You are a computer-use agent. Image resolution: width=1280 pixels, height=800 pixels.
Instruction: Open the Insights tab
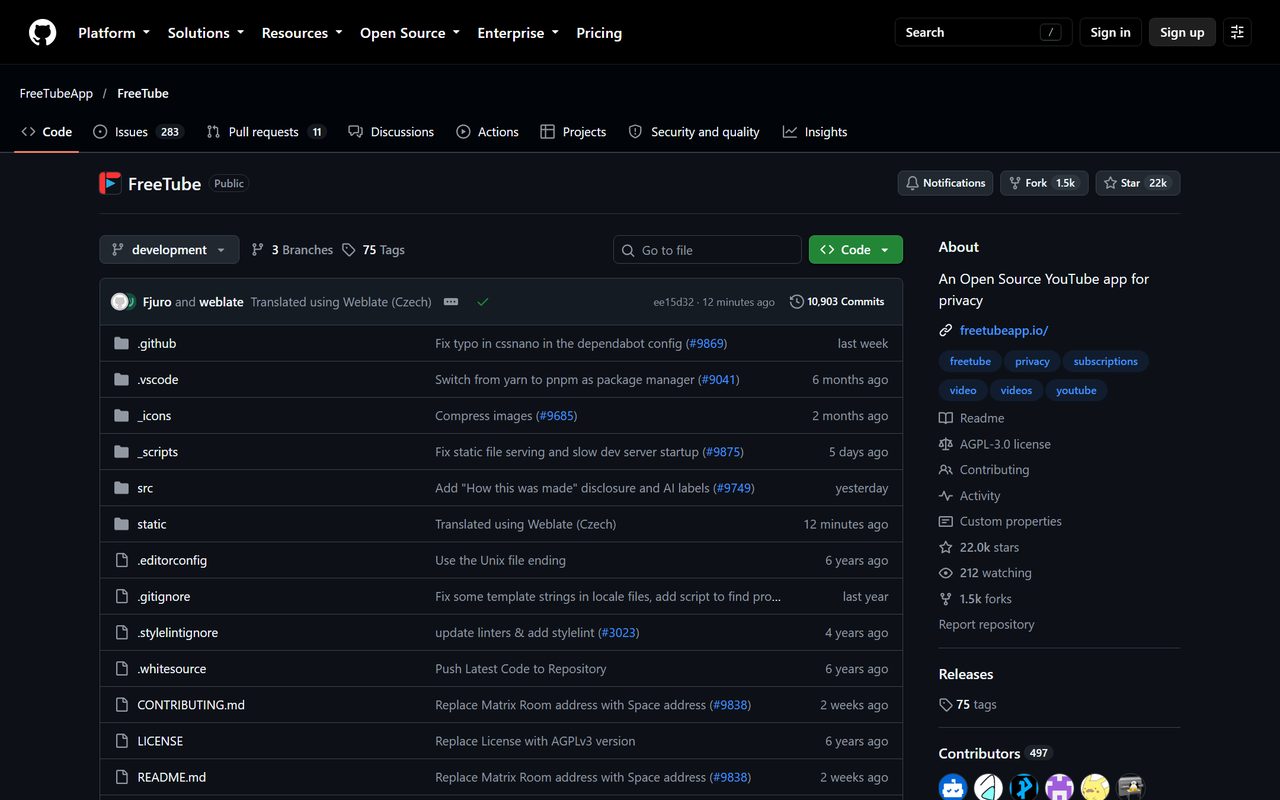click(815, 132)
